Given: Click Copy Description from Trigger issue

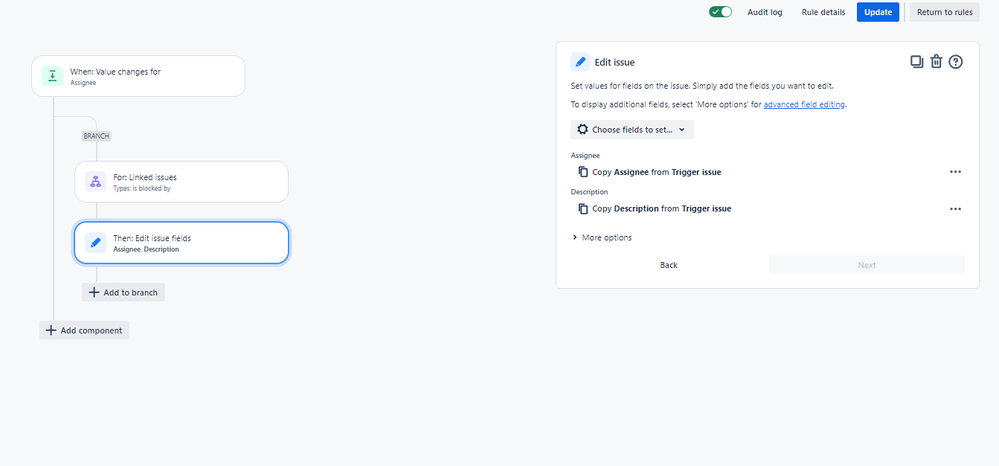Looking at the screenshot, I should (x=662, y=208).
